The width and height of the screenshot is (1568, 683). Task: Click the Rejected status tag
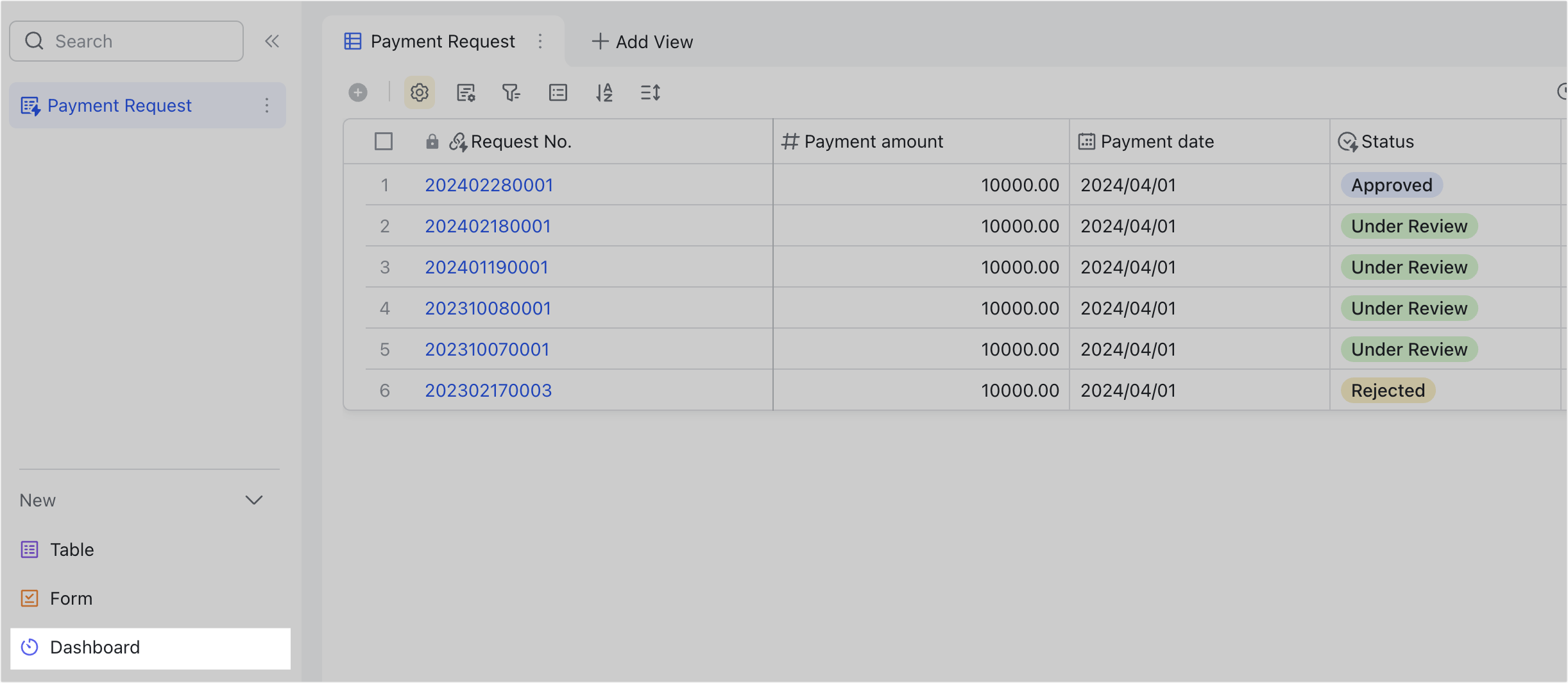tap(1388, 390)
